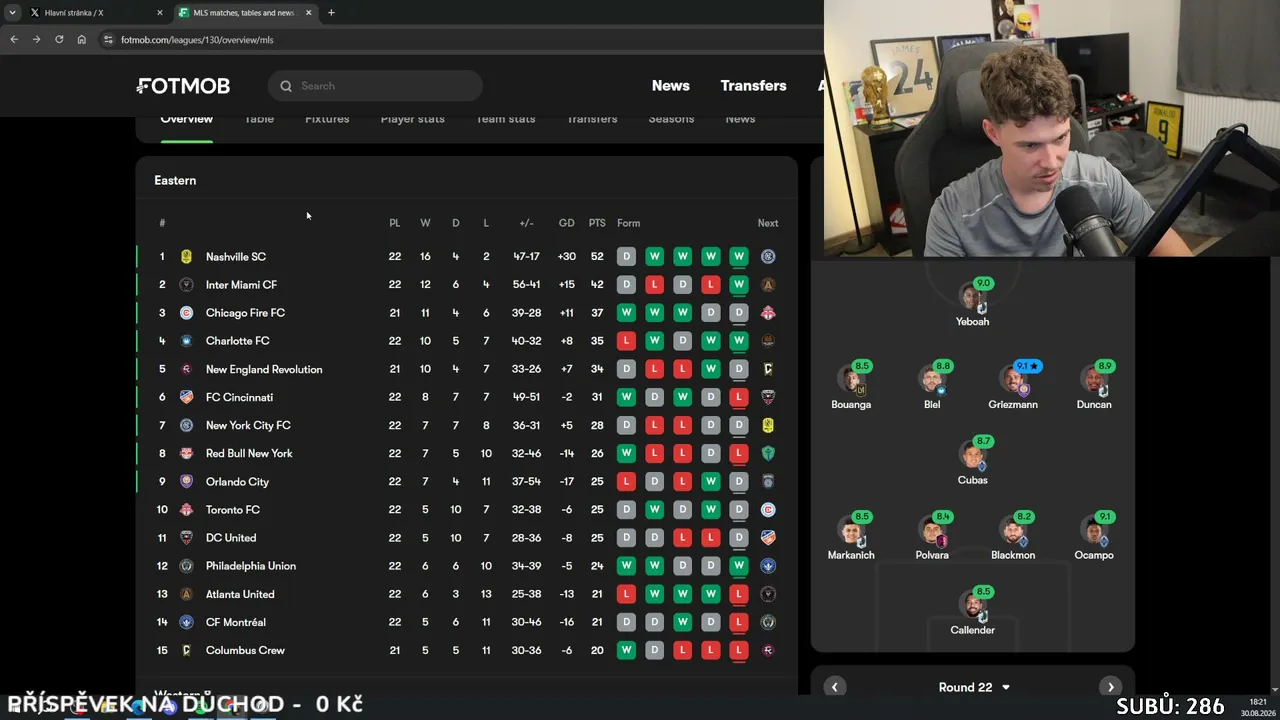Click the FotMob search field
Image resolution: width=1280 pixels, height=720 pixels.
coord(375,86)
